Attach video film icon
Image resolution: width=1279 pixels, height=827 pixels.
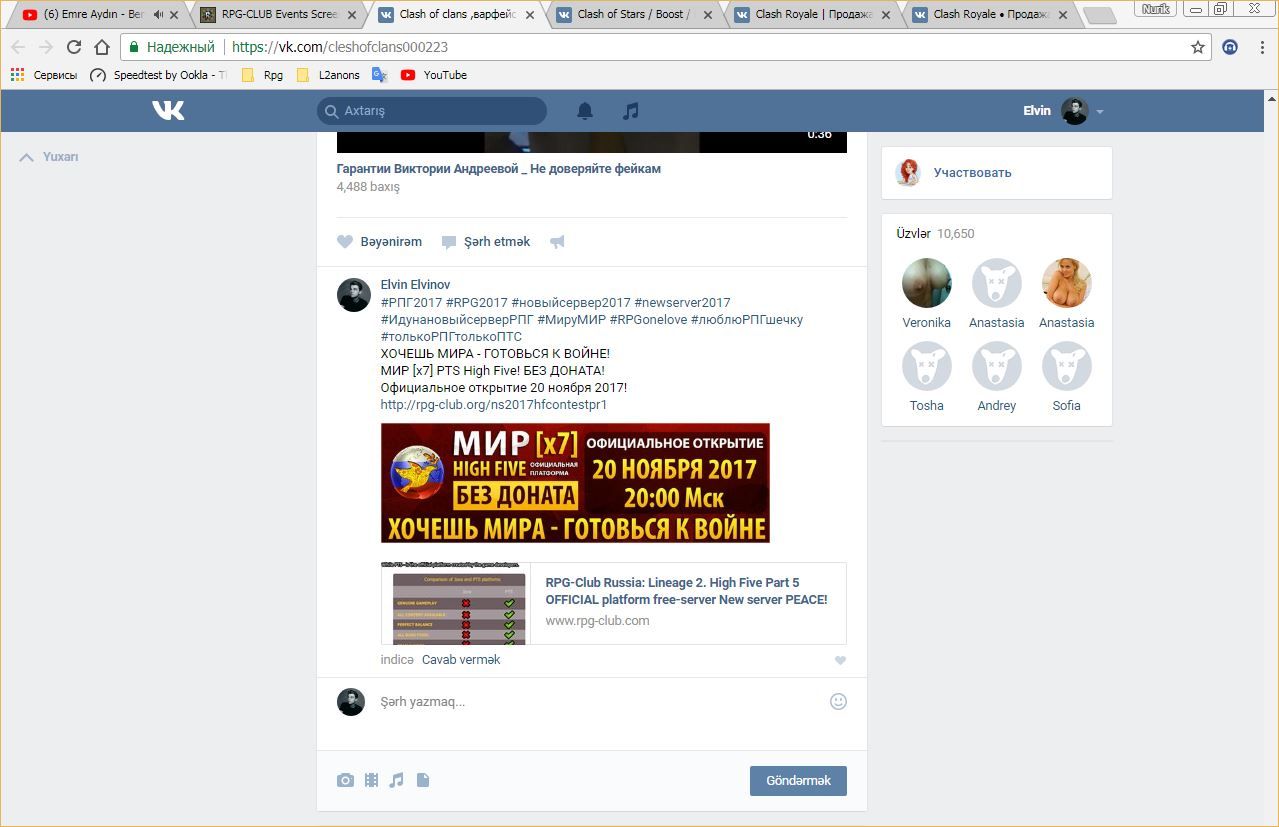[371, 780]
